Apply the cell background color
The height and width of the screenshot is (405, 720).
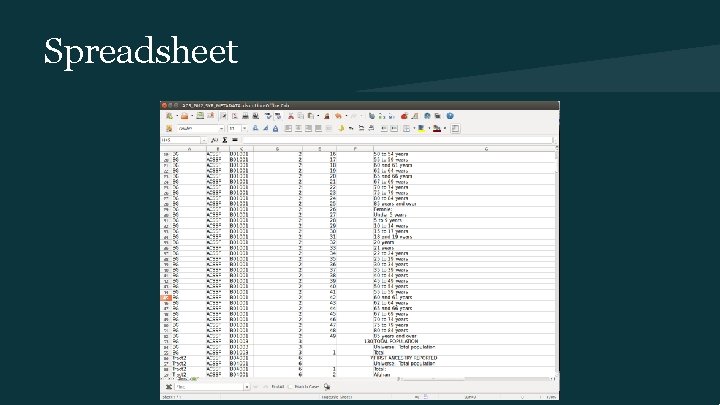pyautogui.click(x=421, y=129)
